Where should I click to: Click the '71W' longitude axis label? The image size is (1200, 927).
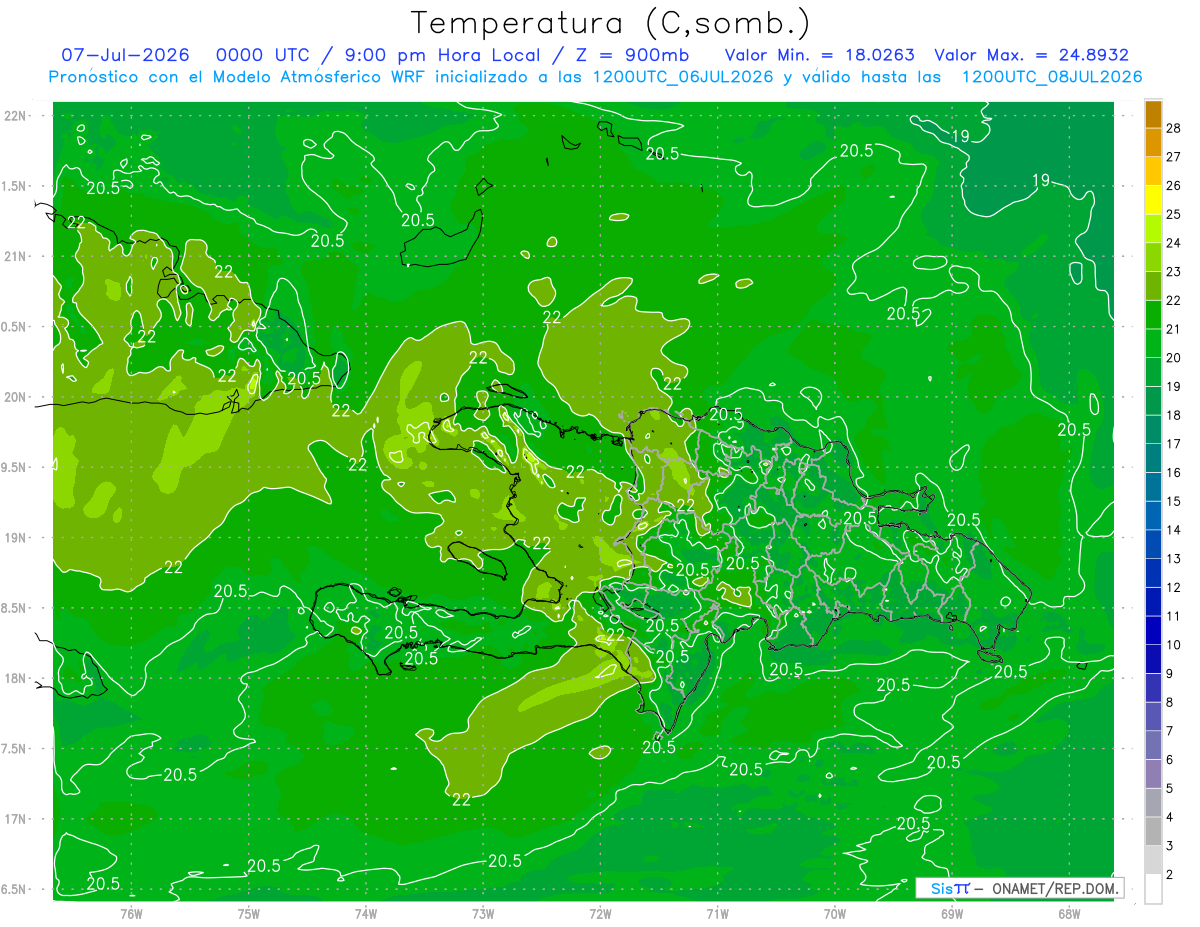717,914
